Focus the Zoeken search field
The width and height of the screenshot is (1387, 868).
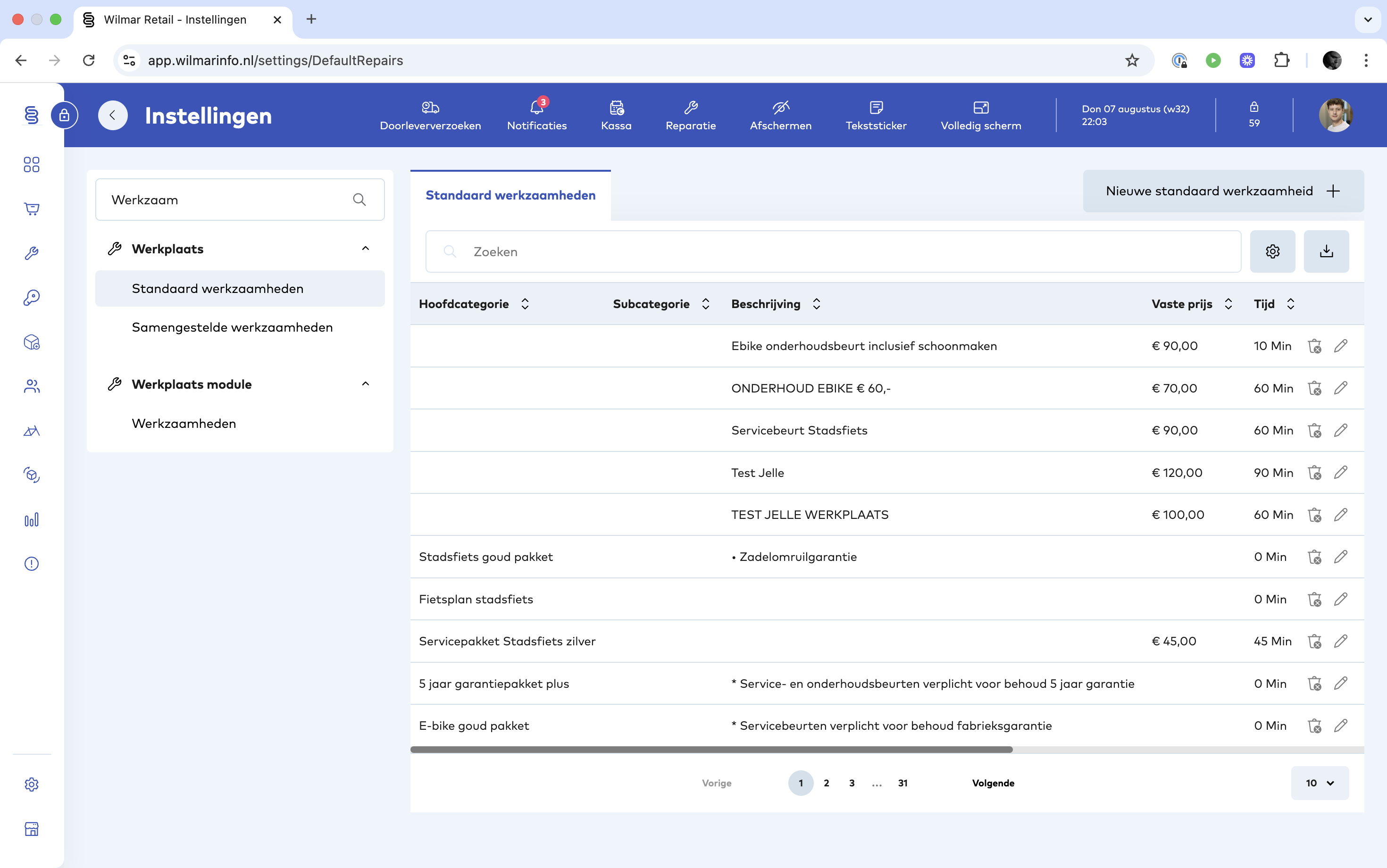pyautogui.click(x=833, y=251)
